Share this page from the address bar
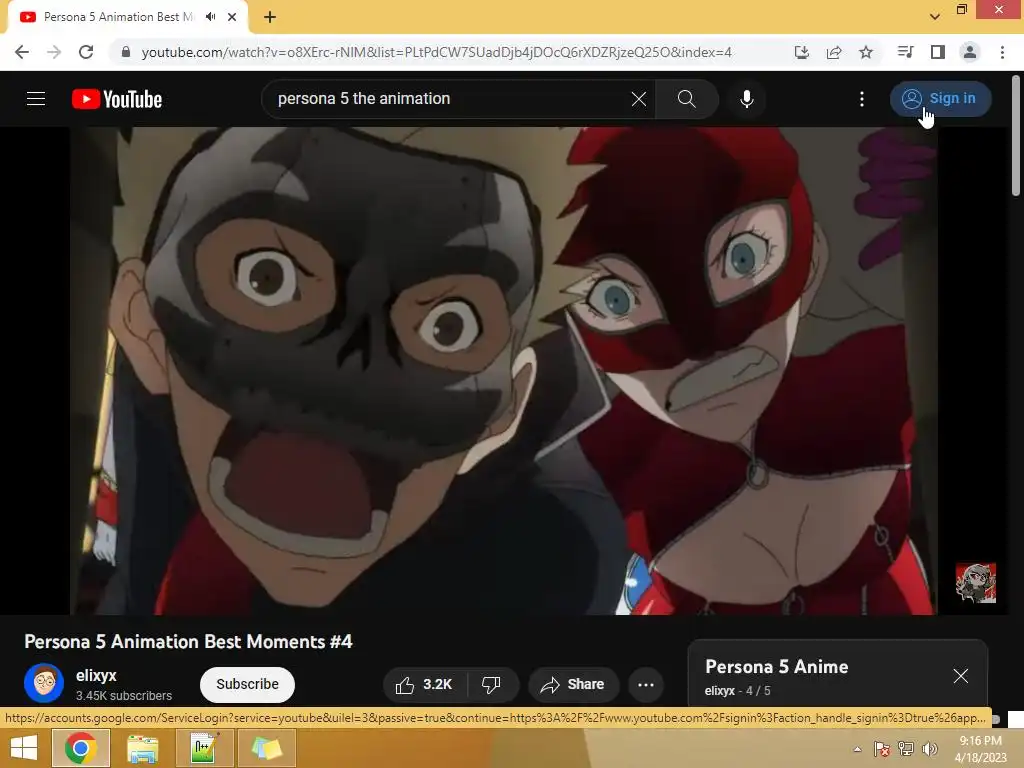The width and height of the screenshot is (1024, 768). click(x=834, y=52)
